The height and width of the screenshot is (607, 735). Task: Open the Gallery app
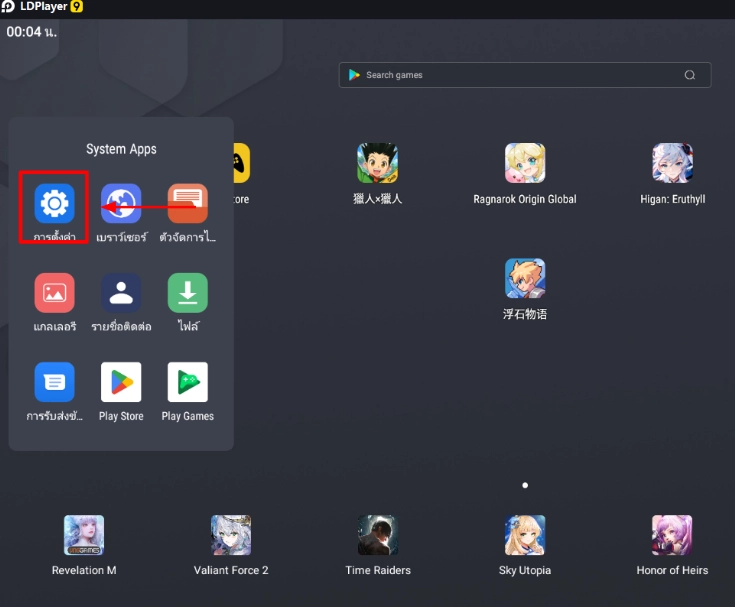(x=54, y=293)
